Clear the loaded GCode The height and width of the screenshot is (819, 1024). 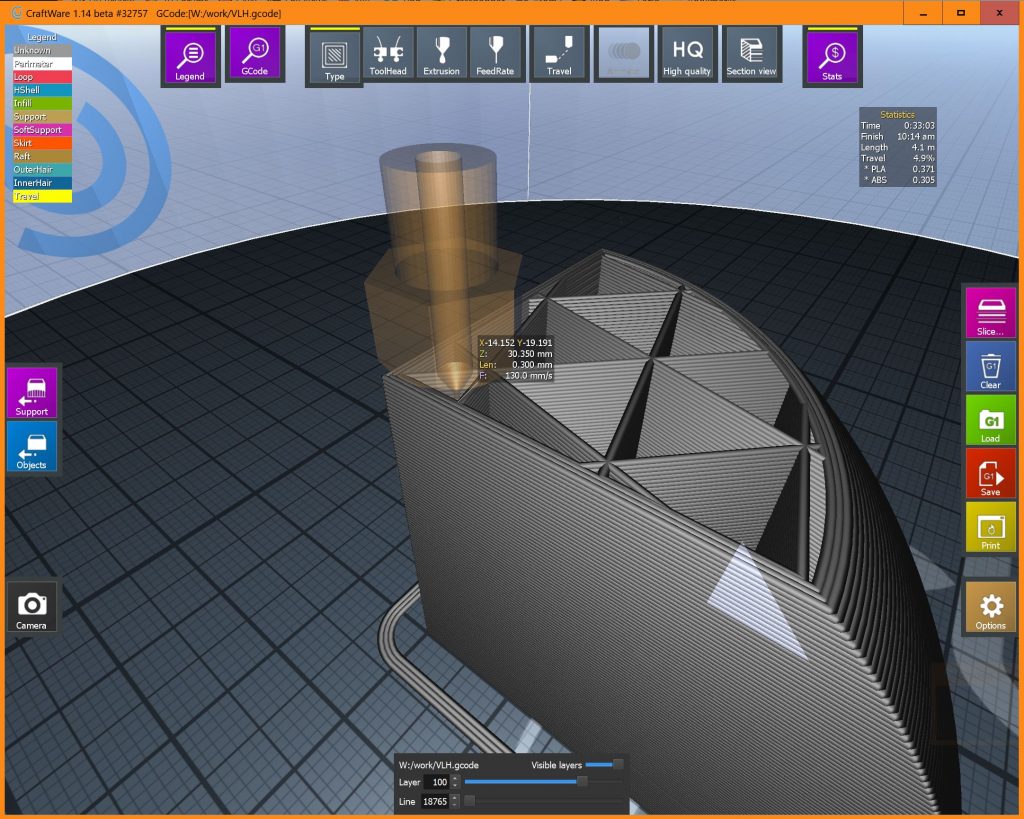click(990, 367)
